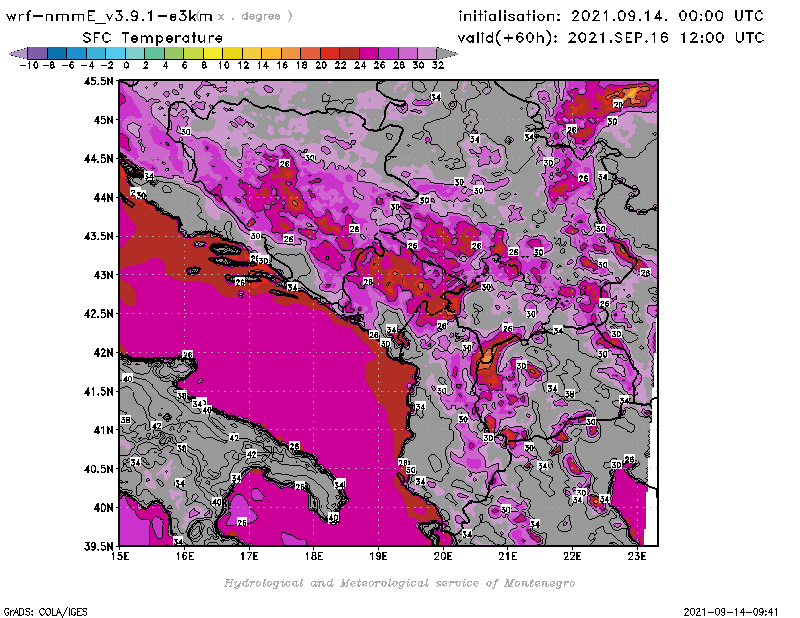Viewport: 800px width, 618px height.
Task: Click the 'wrf-nmmE_v3.9.1-e3km' model label
Action: tap(109, 16)
